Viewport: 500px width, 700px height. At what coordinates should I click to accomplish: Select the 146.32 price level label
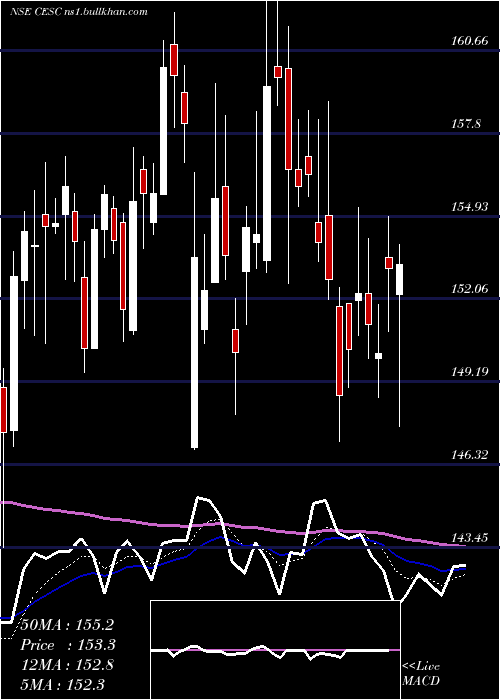[470, 454]
